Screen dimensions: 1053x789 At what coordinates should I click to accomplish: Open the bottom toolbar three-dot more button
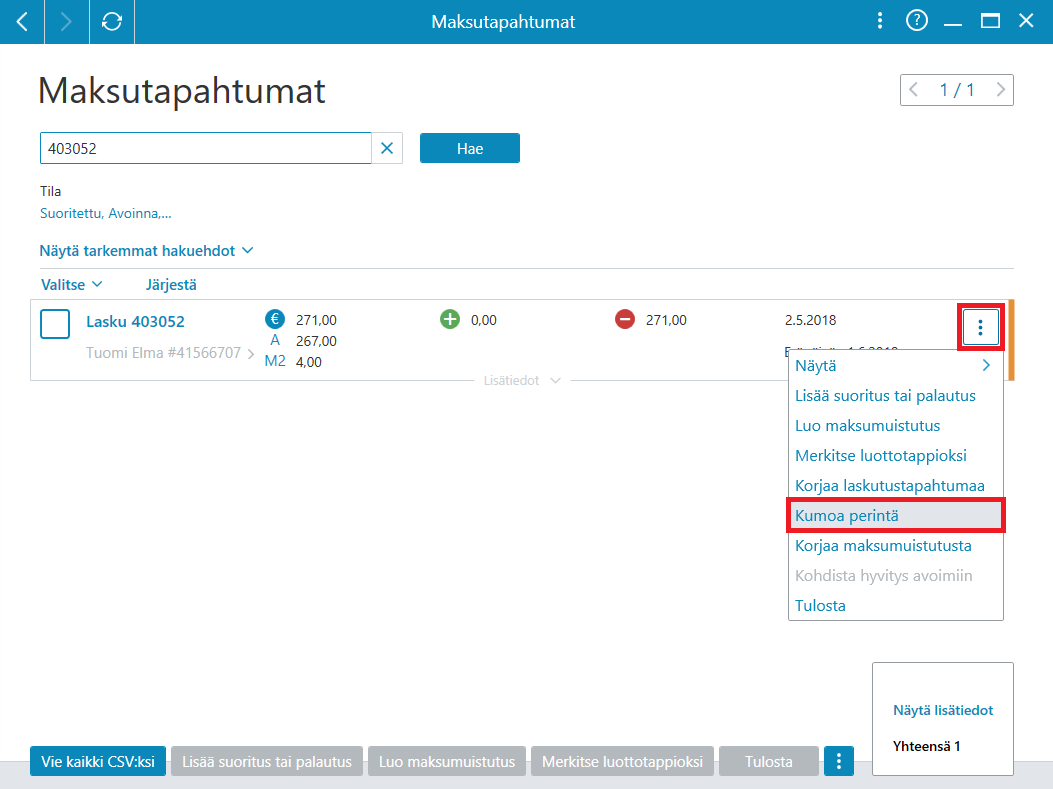839,761
